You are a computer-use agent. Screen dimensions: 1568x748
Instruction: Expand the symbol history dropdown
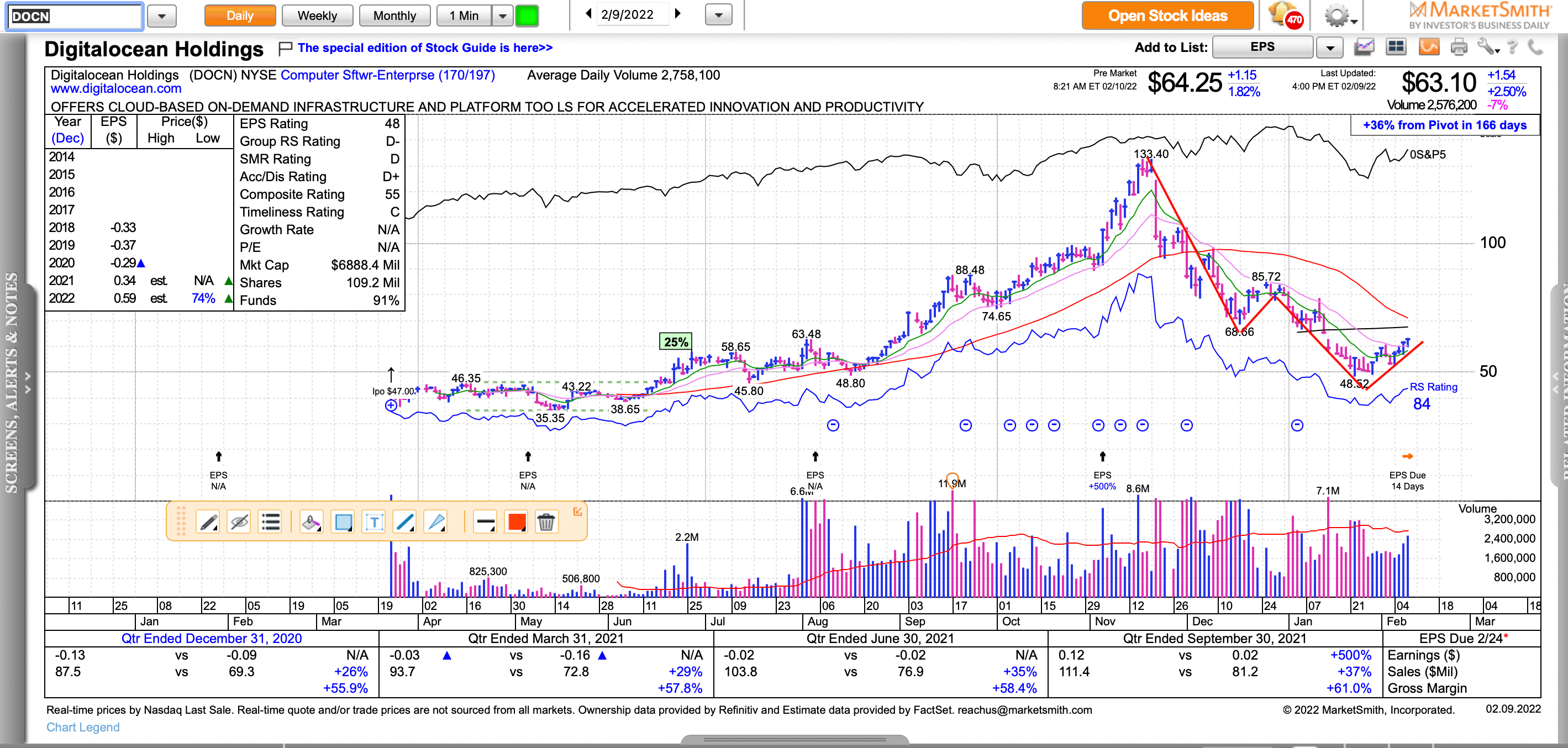click(162, 16)
